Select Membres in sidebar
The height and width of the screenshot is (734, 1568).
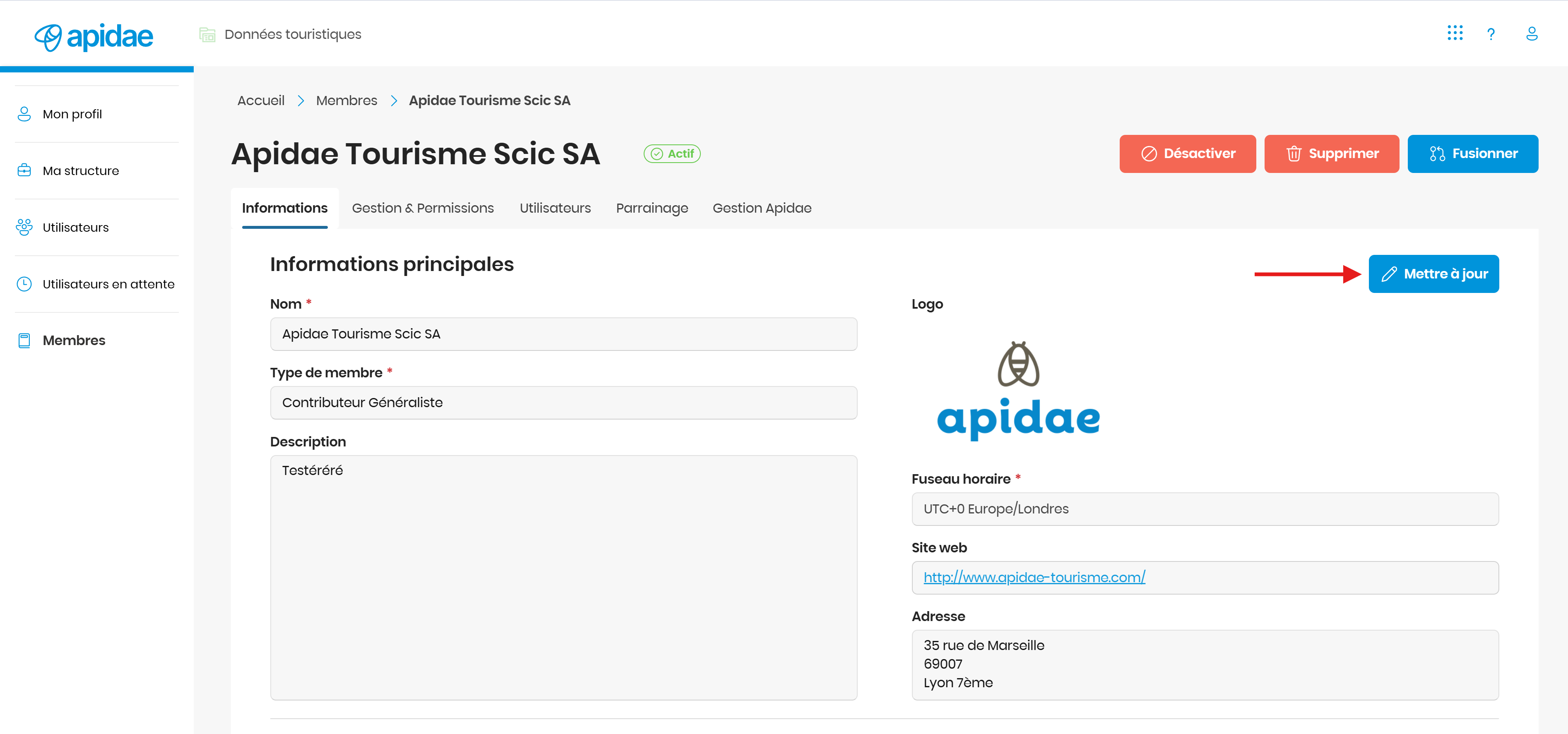[74, 340]
